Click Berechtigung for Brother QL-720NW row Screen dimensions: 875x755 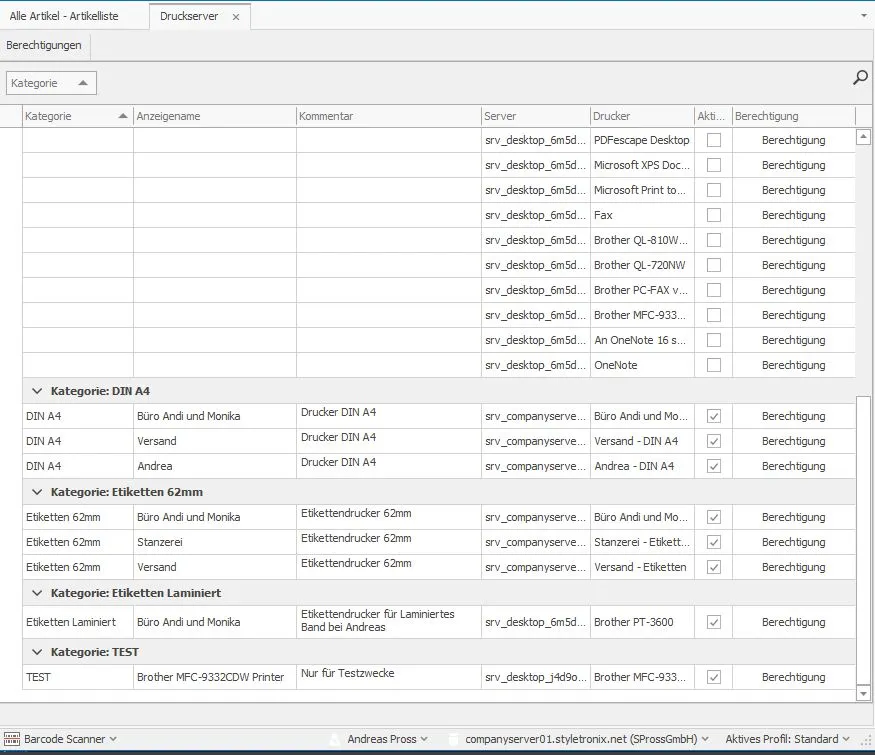tap(794, 265)
